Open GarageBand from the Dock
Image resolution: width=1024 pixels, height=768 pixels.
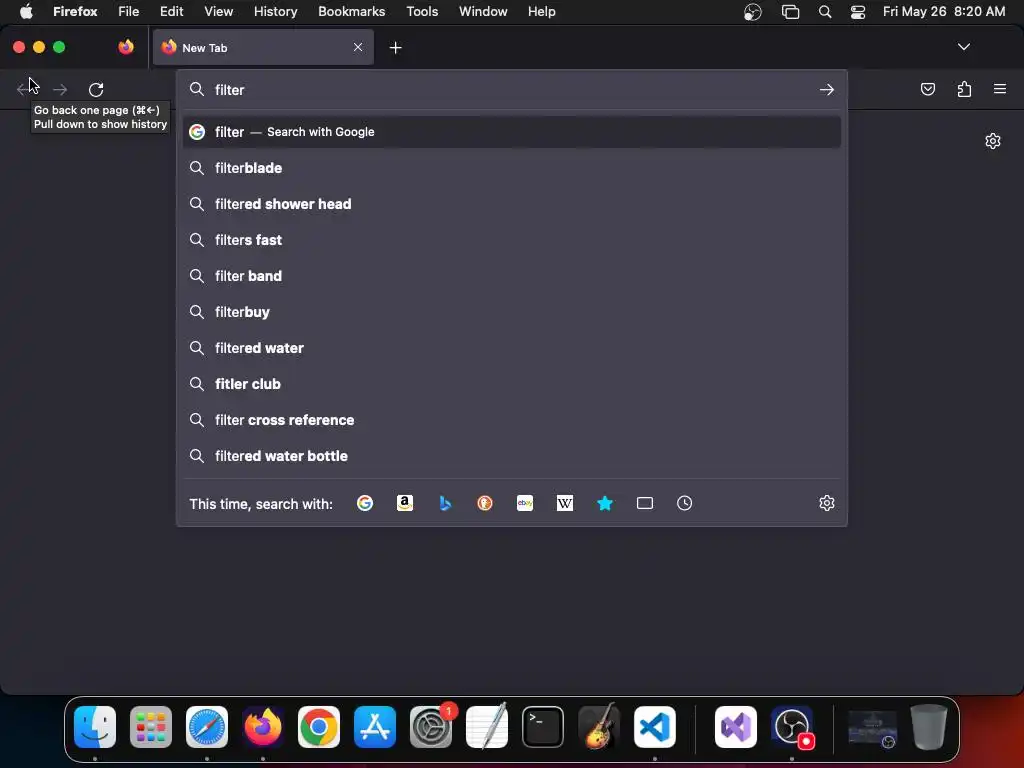click(x=599, y=727)
